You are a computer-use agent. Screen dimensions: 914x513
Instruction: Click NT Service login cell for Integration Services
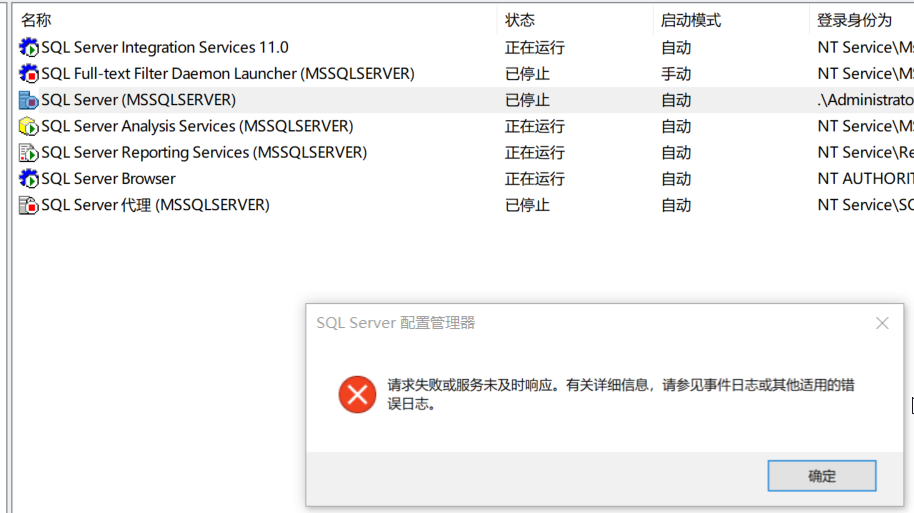(866, 48)
